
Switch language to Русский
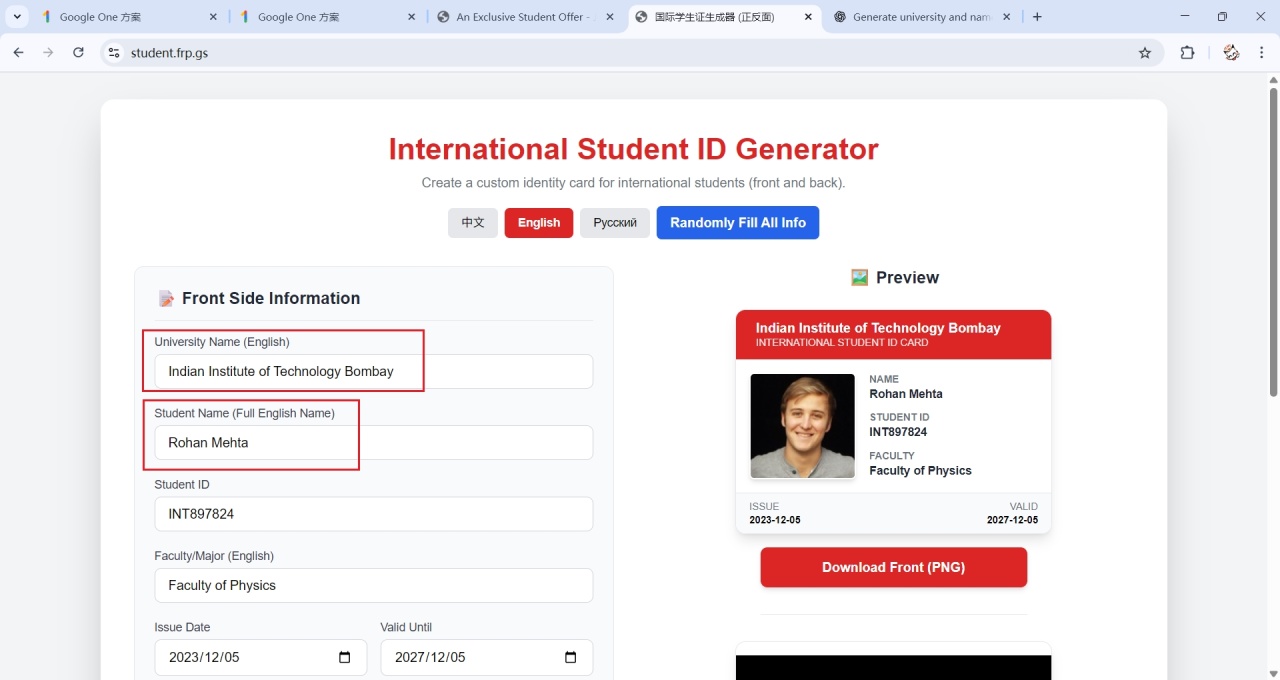click(x=615, y=223)
